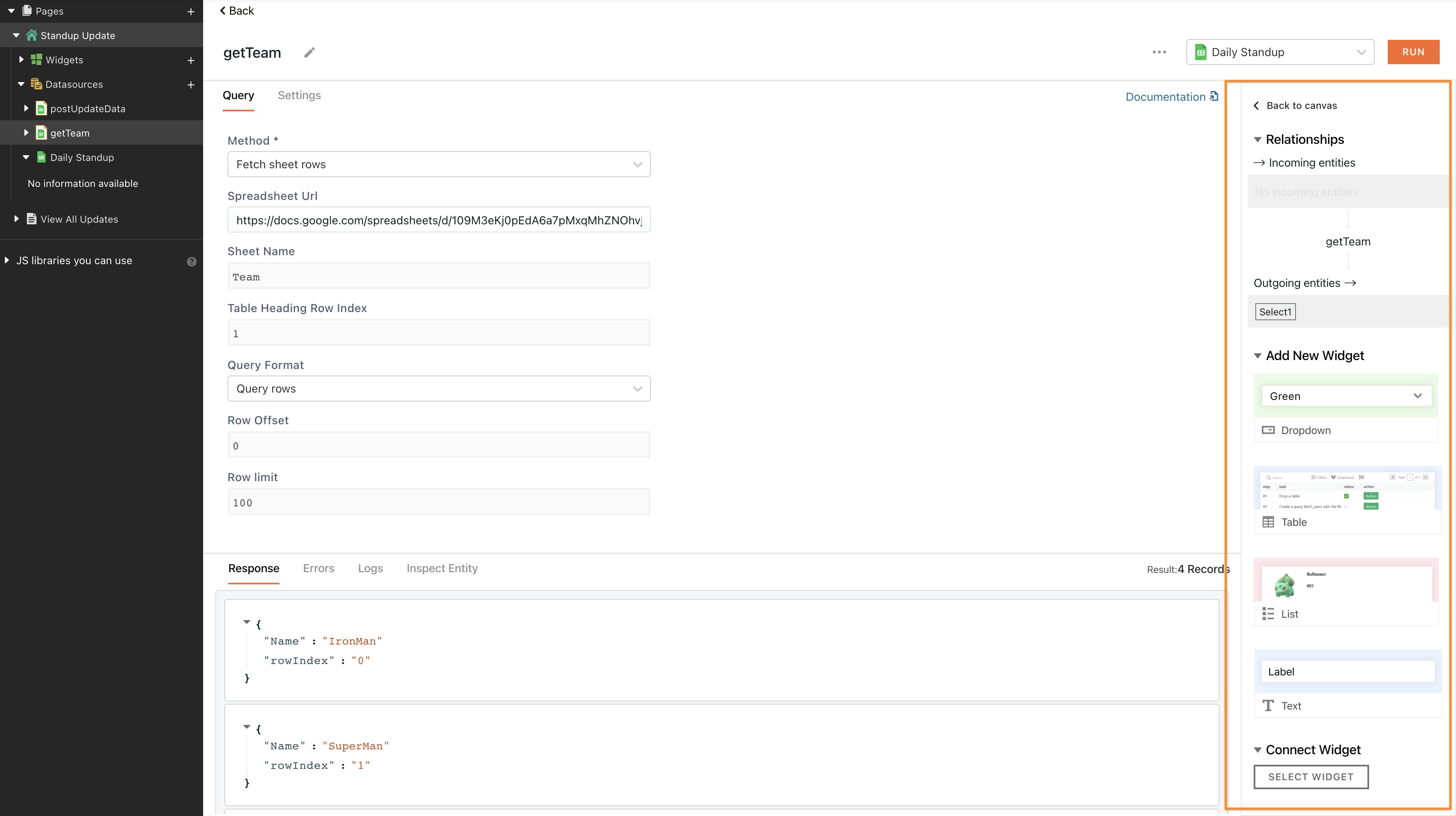1456x816 pixels.
Task: Switch to the Settings tab
Action: pyautogui.click(x=299, y=95)
